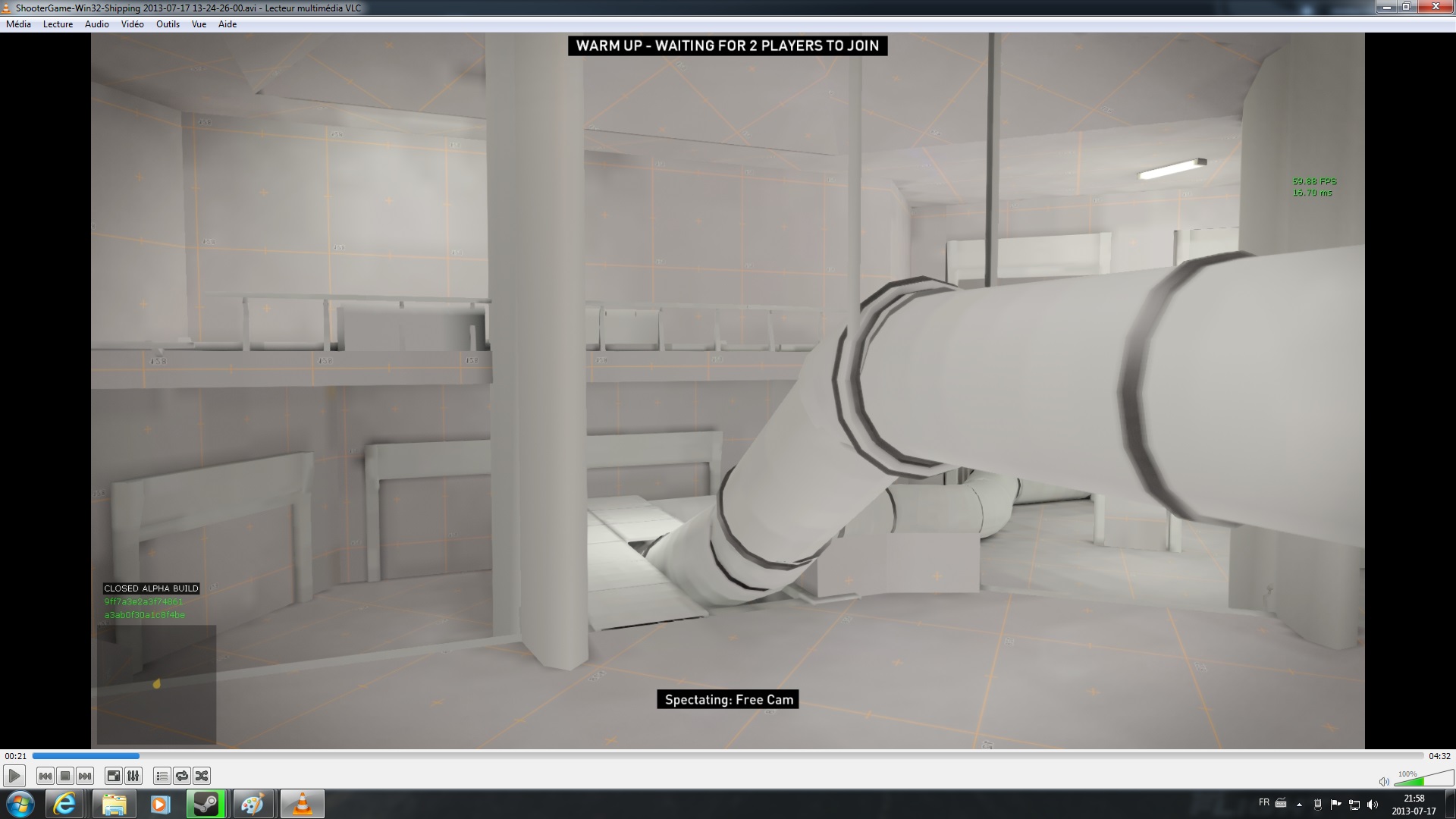Open Steam from the taskbar

tap(206, 804)
